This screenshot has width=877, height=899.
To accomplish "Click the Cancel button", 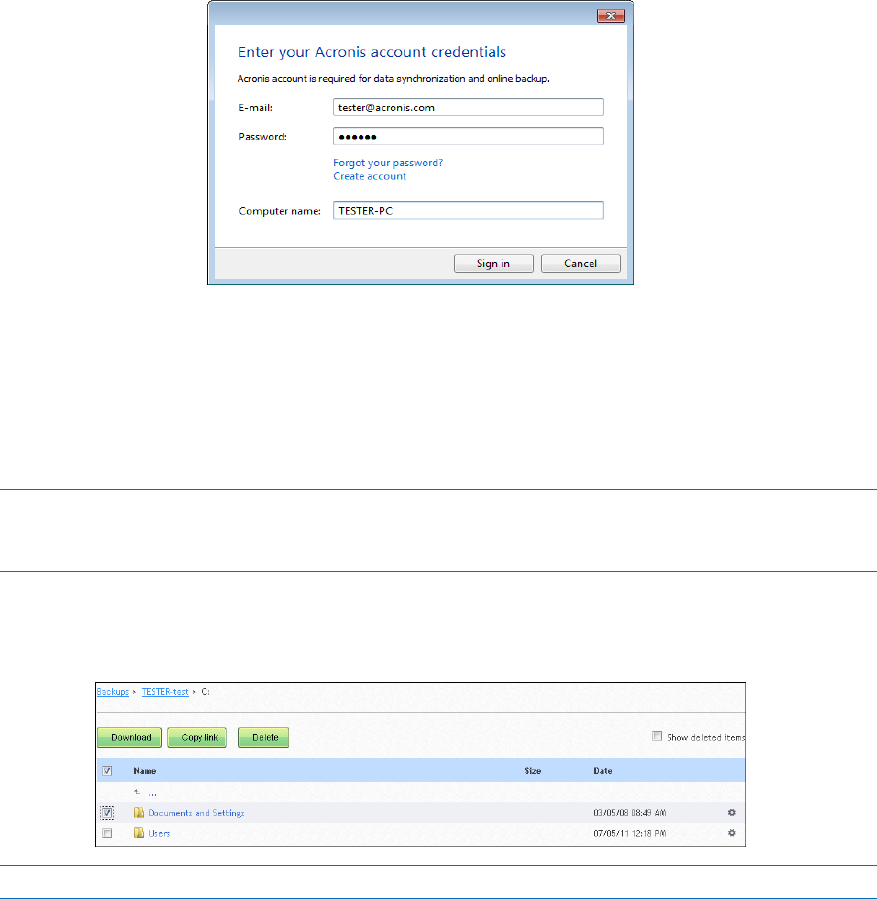I will [581, 264].
